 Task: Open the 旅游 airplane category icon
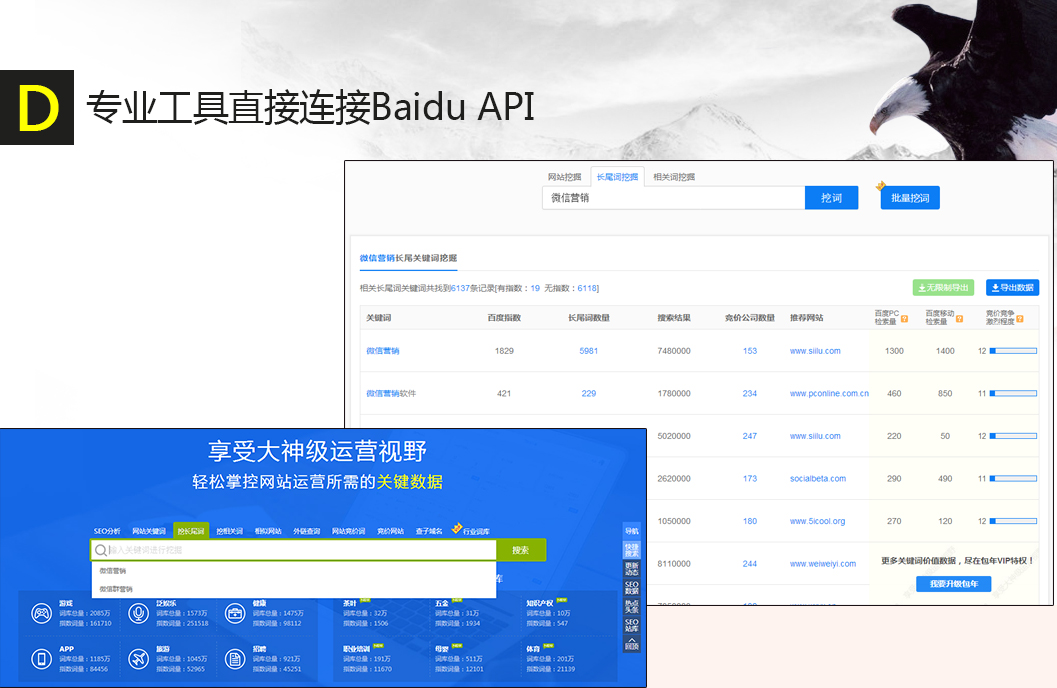point(138,658)
